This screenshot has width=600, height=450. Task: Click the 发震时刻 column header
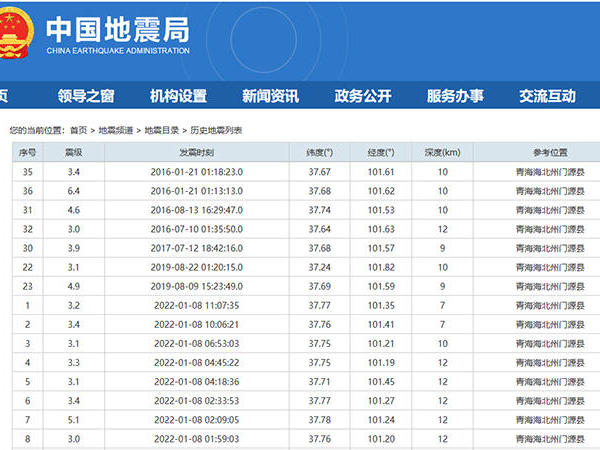coord(196,152)
